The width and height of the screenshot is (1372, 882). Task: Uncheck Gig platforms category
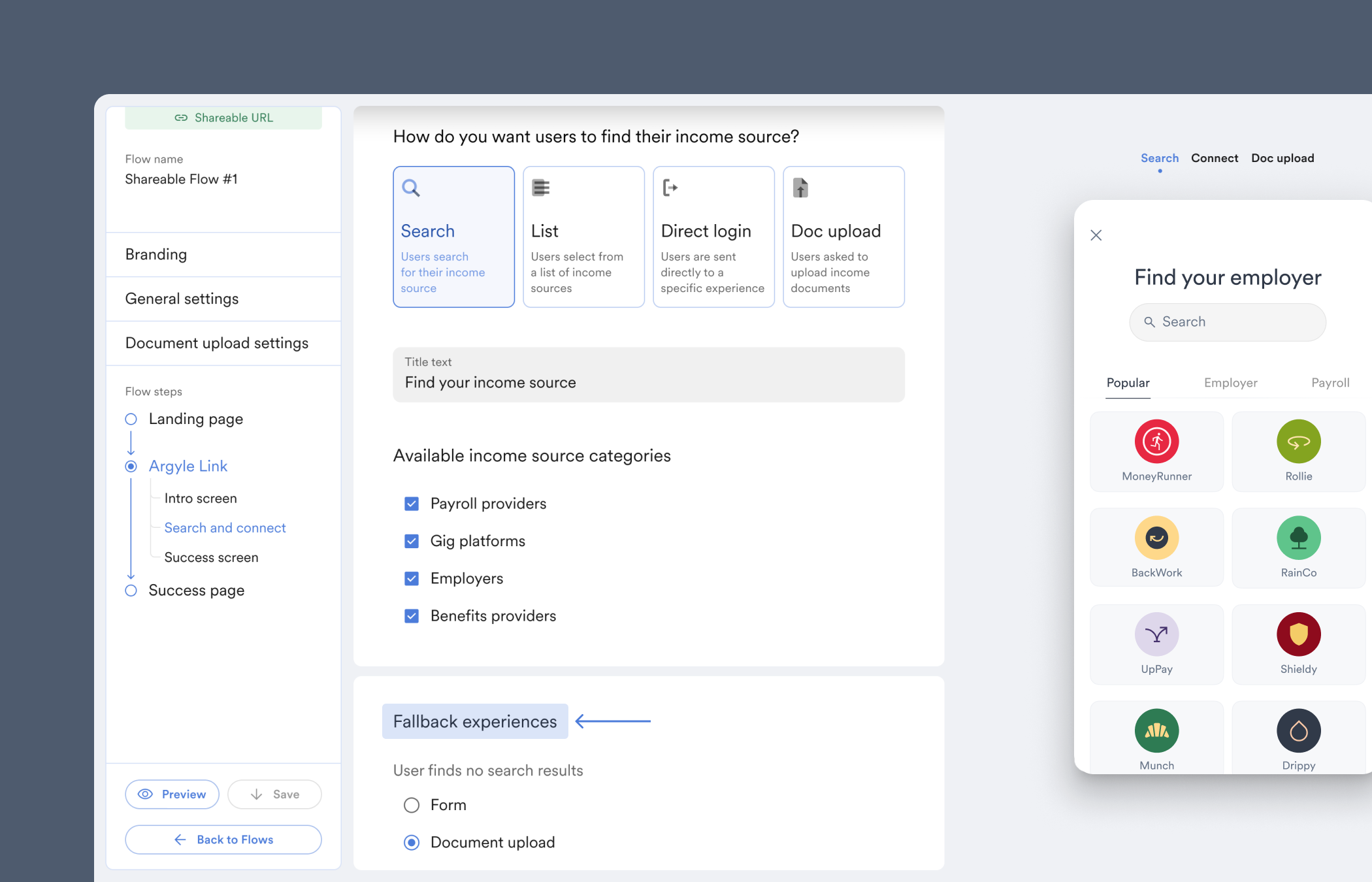click(412, 541)
